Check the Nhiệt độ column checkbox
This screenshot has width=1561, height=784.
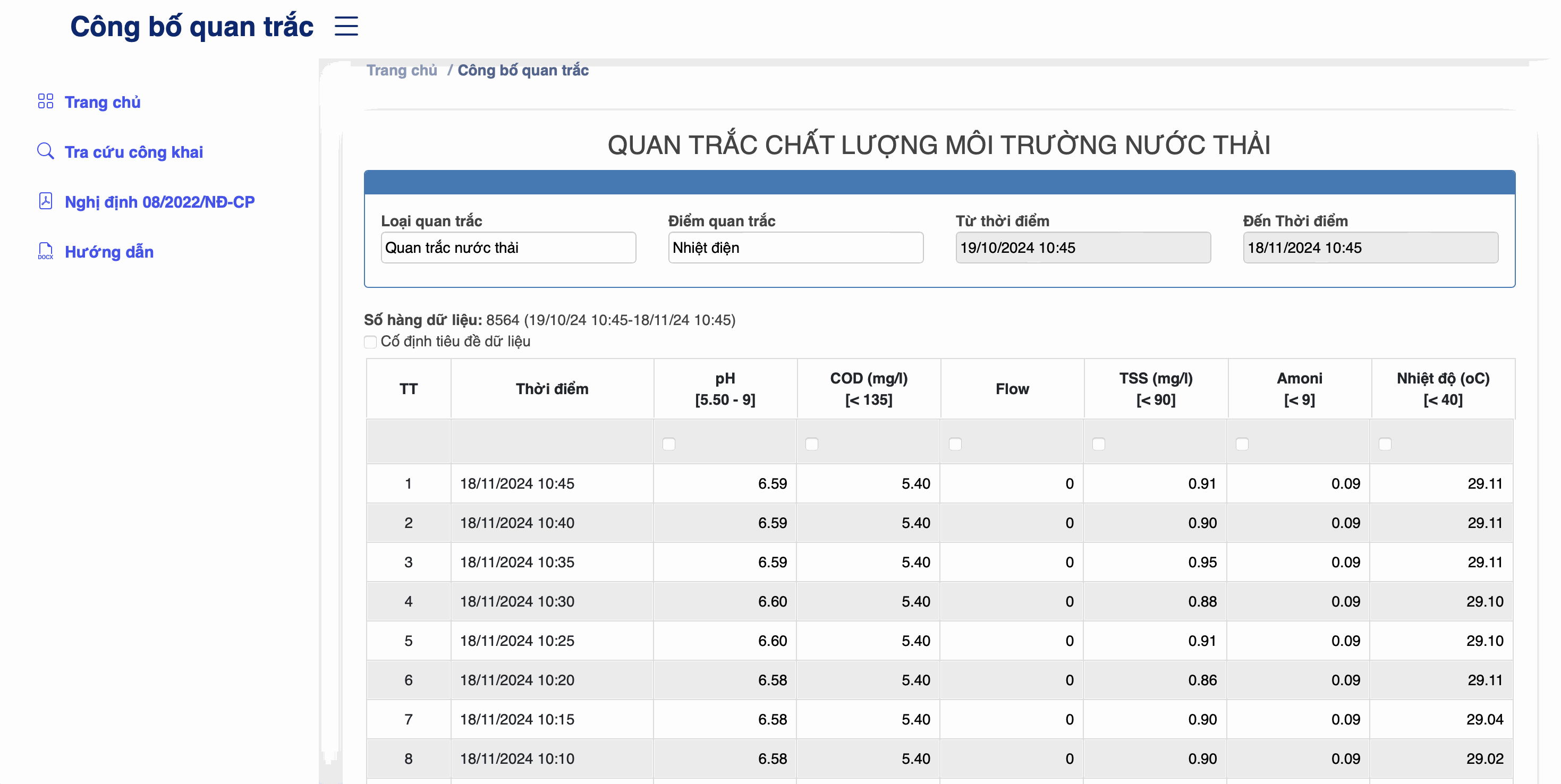point(1385,444)
